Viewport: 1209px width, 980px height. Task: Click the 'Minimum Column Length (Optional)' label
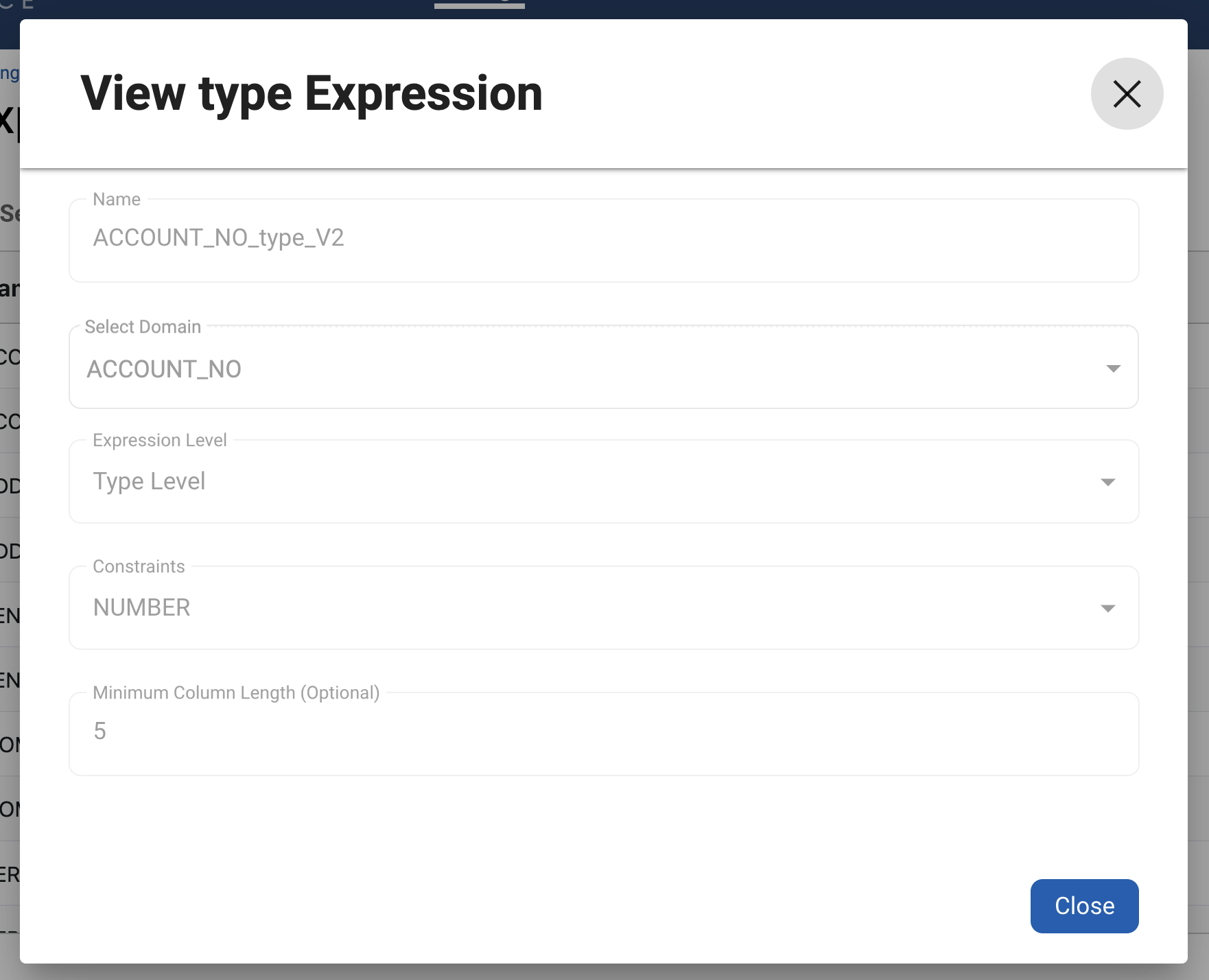pyautogui.click(x=236, y=692)
